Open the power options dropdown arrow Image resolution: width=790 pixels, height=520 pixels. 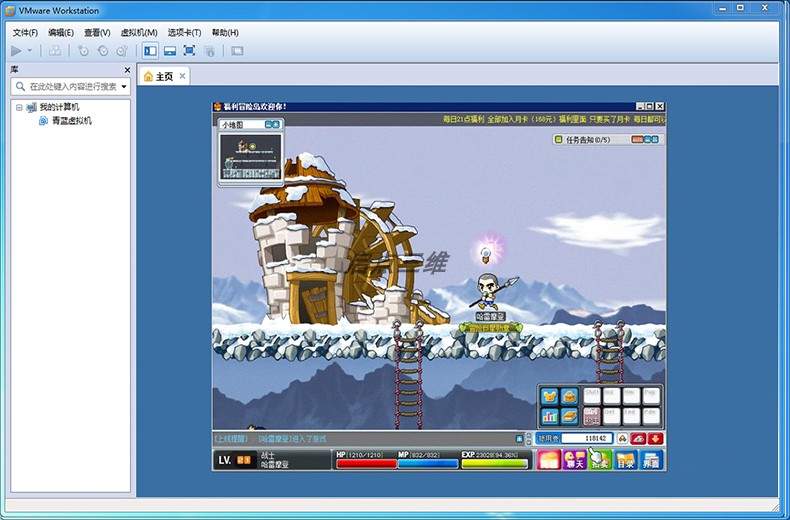30,50
